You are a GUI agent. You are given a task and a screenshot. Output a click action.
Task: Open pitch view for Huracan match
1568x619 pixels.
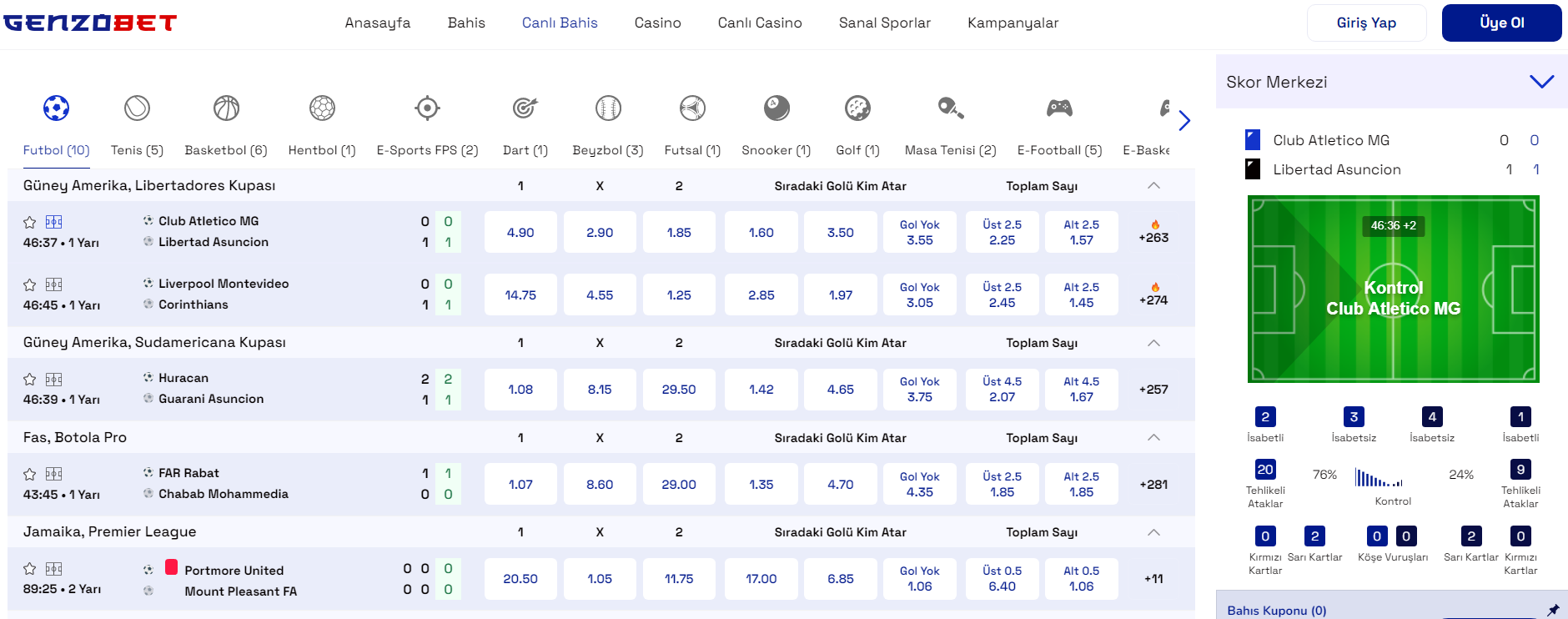point(54,380)
